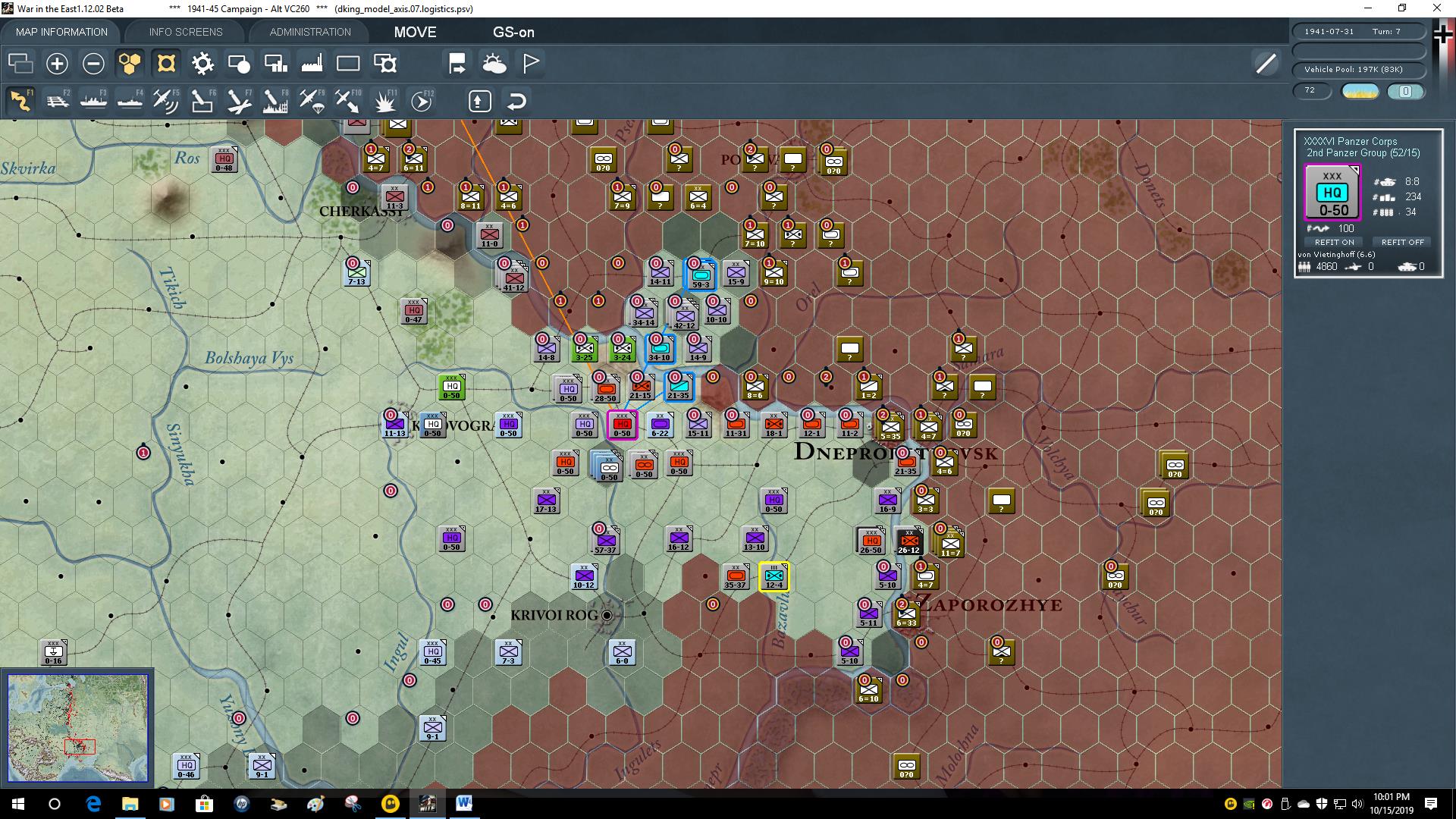This screenshot has width=1456, height=819.
Task: Select the F6 bomb unit mode
Action: pyautogui.click(x=202, y=101)
